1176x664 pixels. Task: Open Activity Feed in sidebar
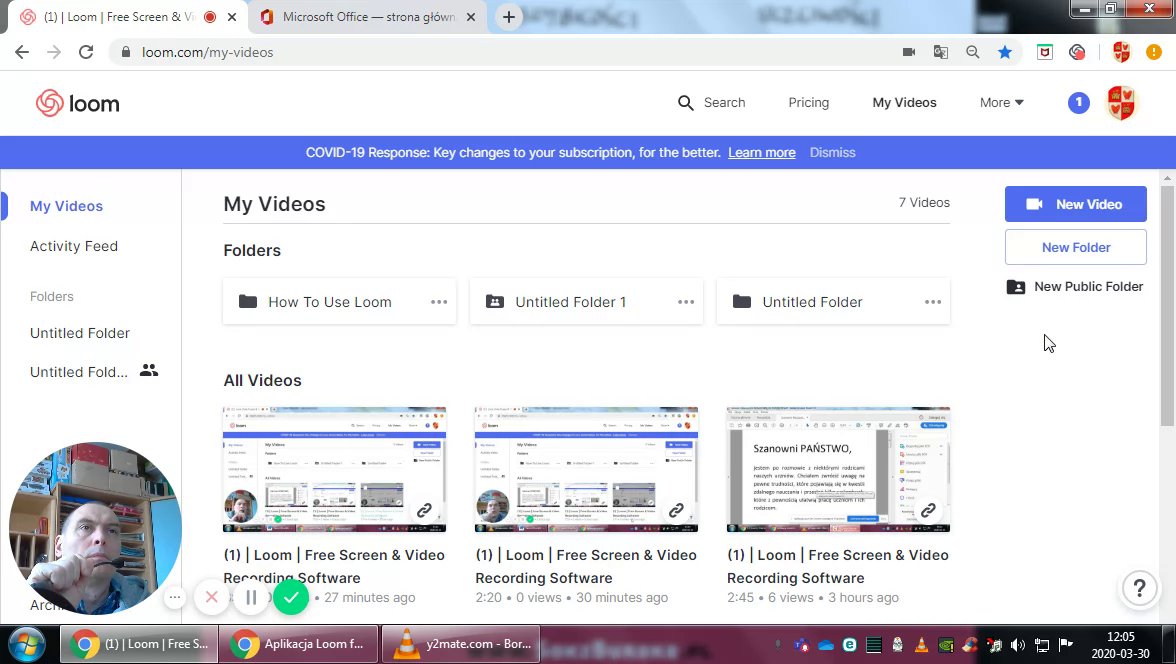(x=74, y=246)
